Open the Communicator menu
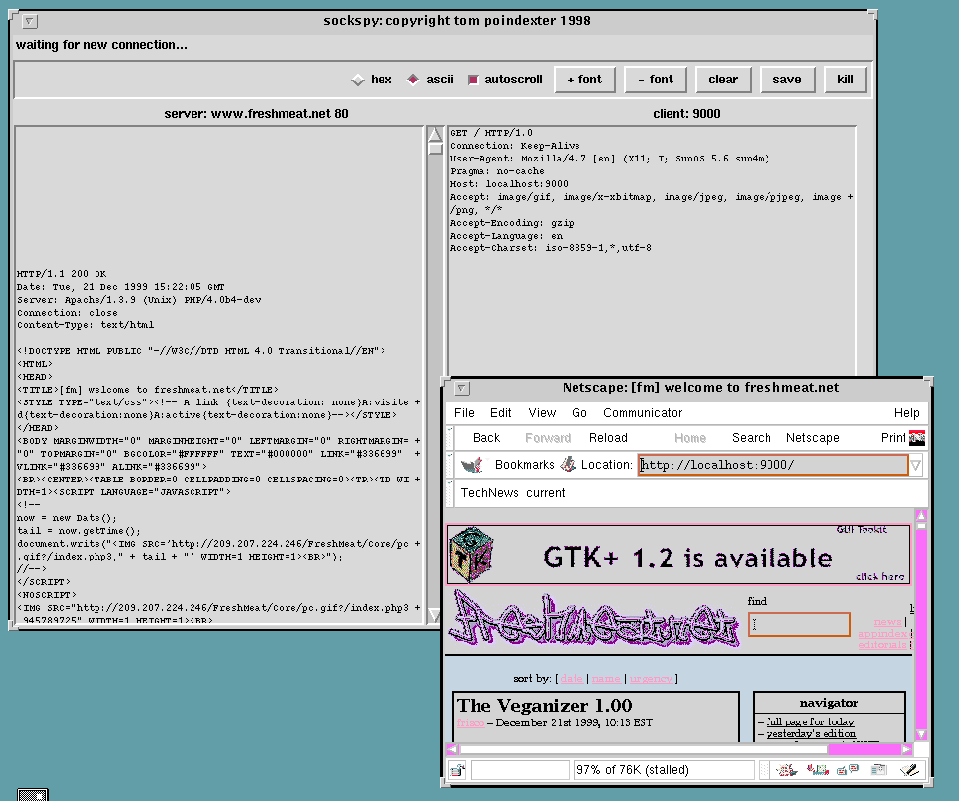This screenshot has width=959, height=801. (642, 413)
